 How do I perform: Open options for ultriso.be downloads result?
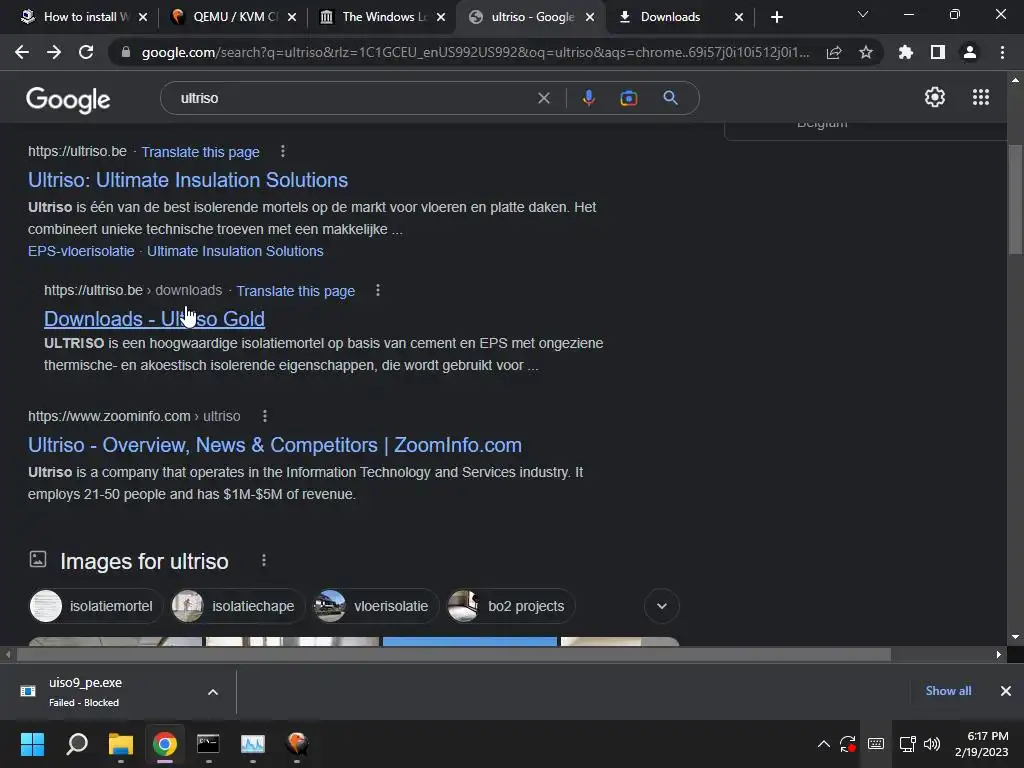[x=378, y=290]
